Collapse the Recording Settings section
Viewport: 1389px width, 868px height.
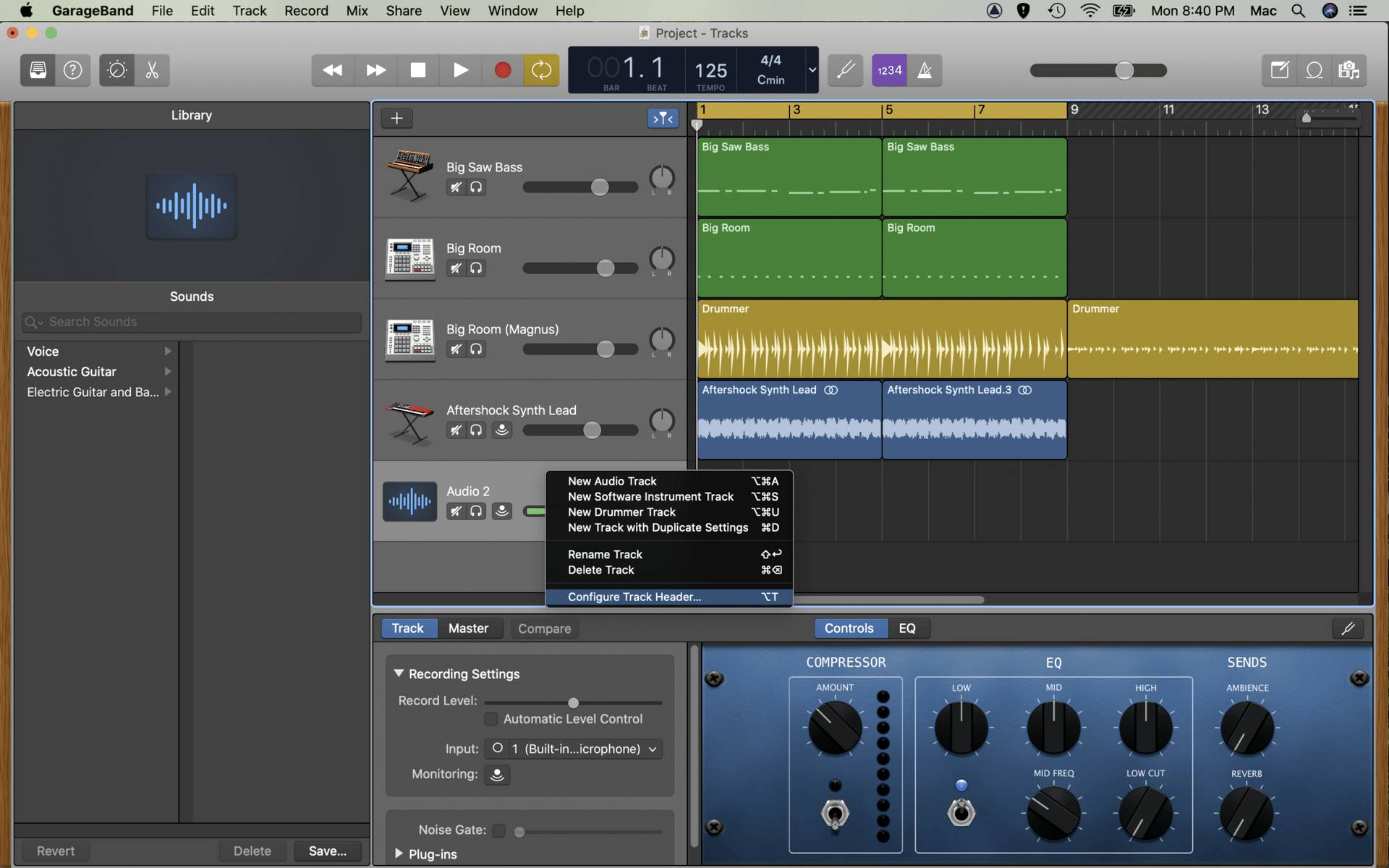[x=399, y=673]
